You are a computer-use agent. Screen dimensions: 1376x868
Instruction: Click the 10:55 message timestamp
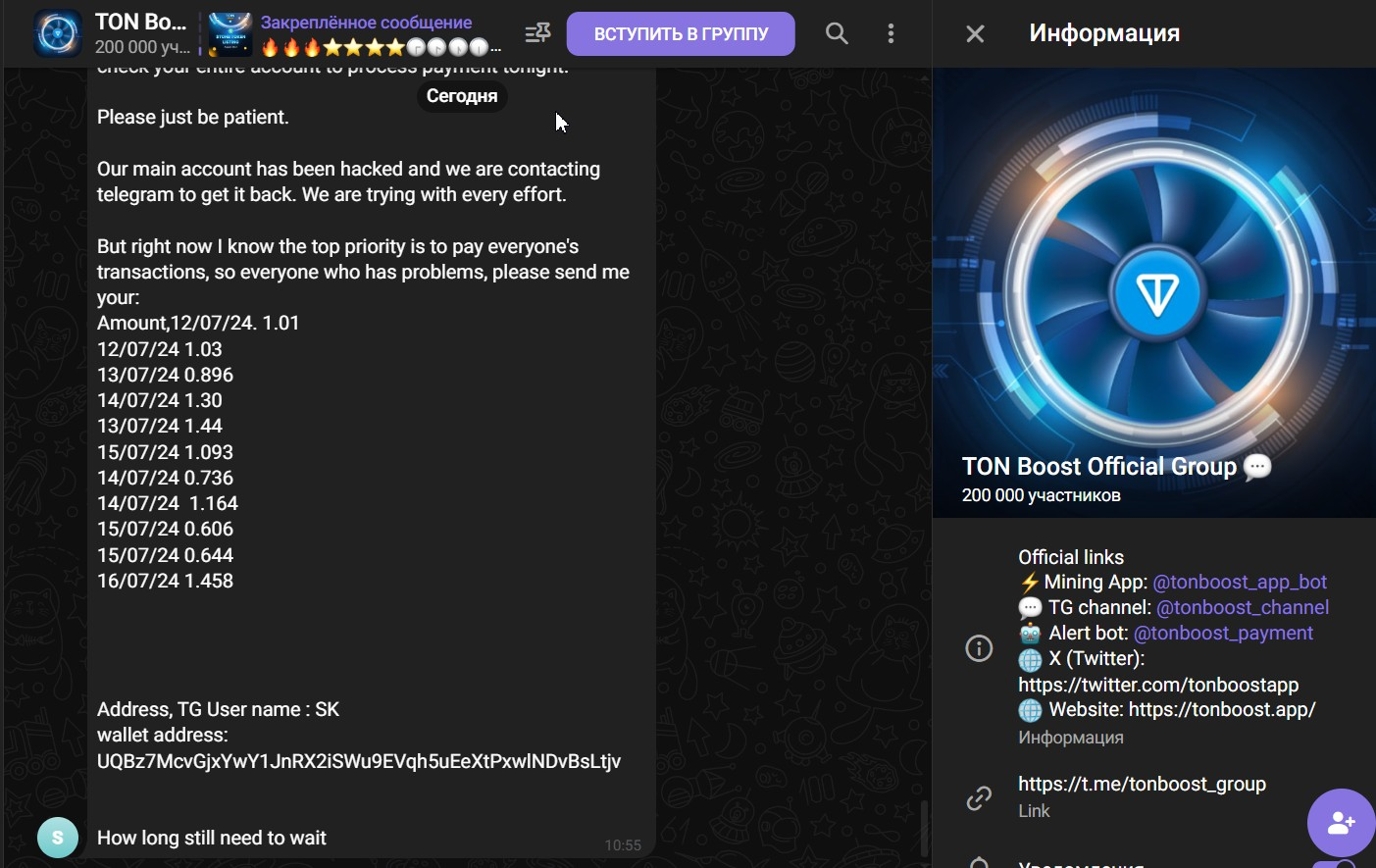click(623, 845)
